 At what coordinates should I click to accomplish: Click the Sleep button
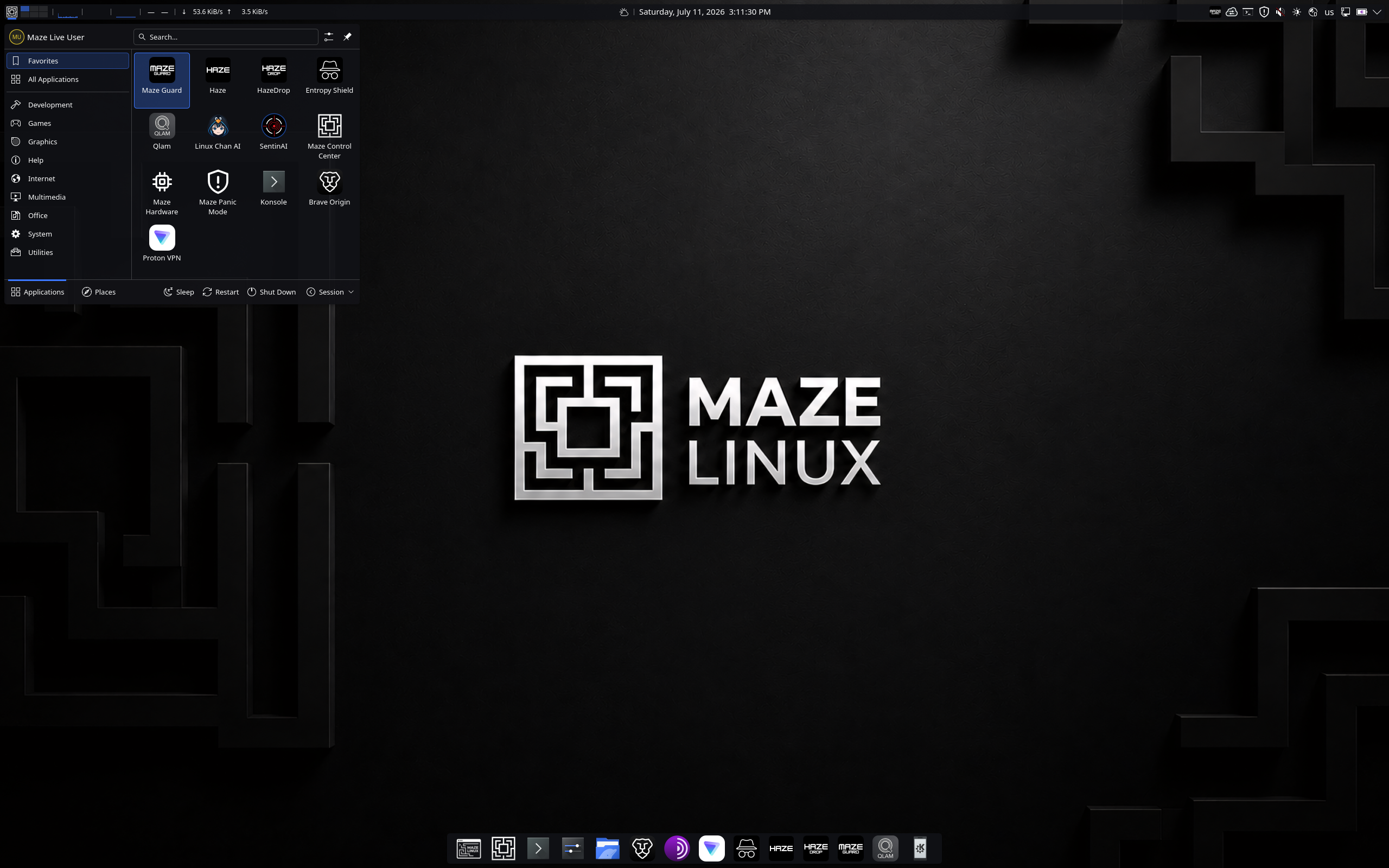179,292
